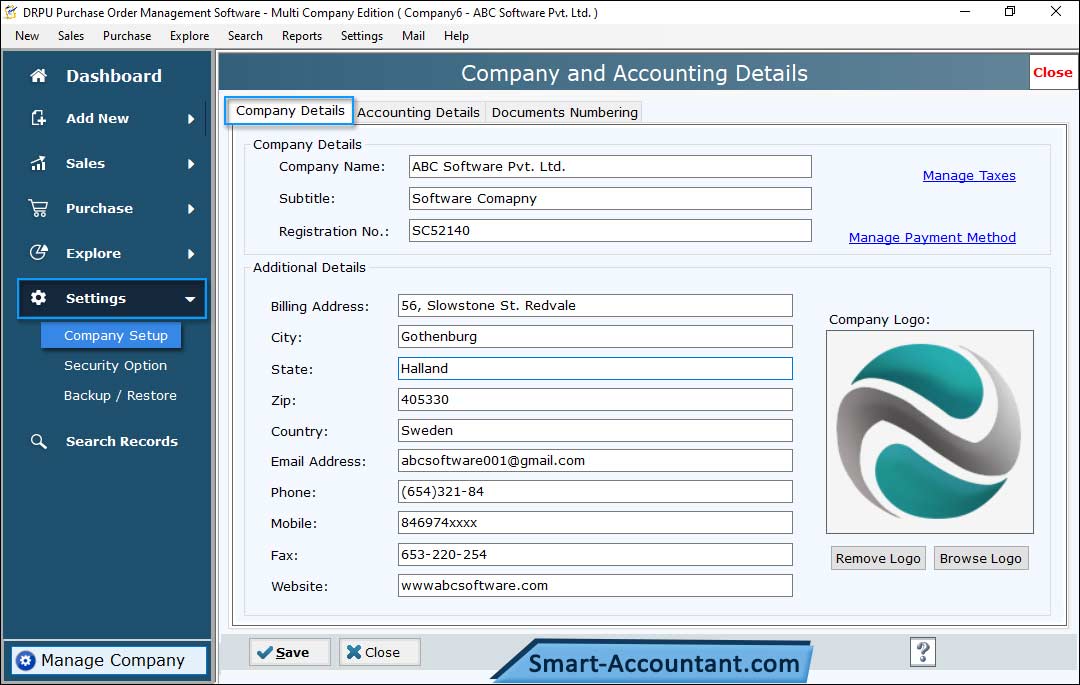Click the help question mark icon

[923, 651]
